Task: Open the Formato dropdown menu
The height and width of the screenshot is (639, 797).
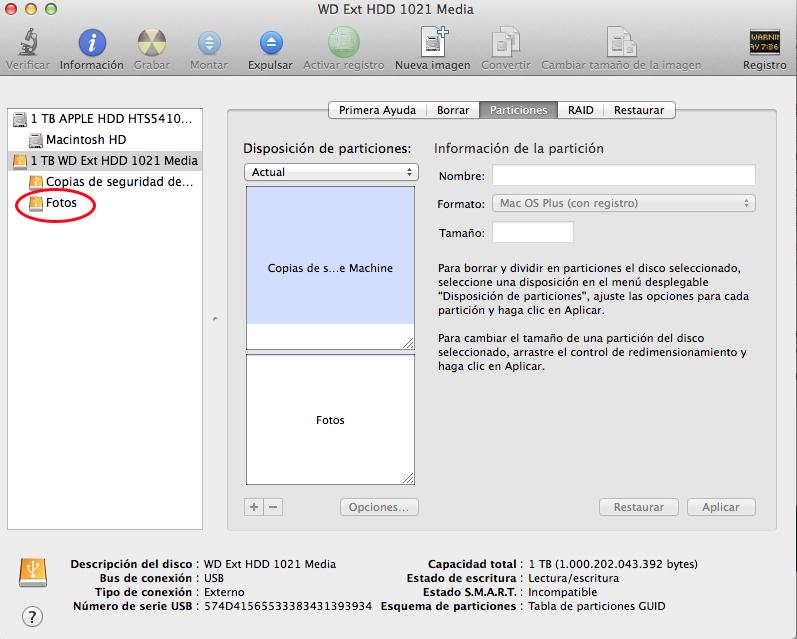Action: (x=623, y=203)
